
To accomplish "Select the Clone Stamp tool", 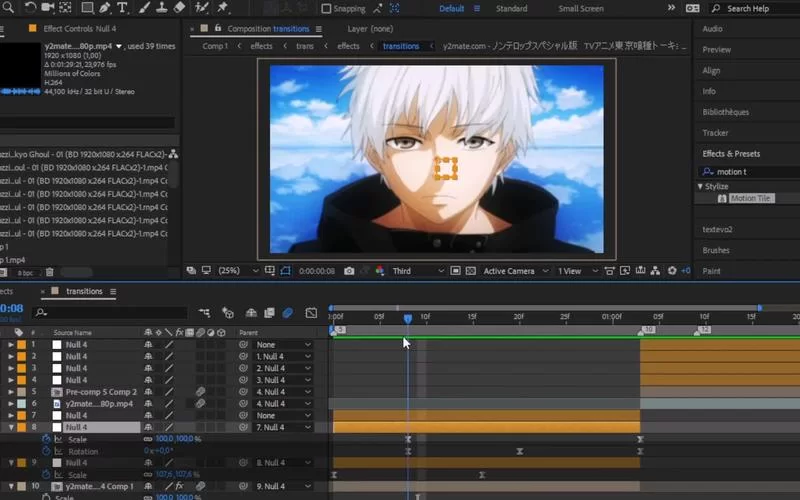I will 162,8.
